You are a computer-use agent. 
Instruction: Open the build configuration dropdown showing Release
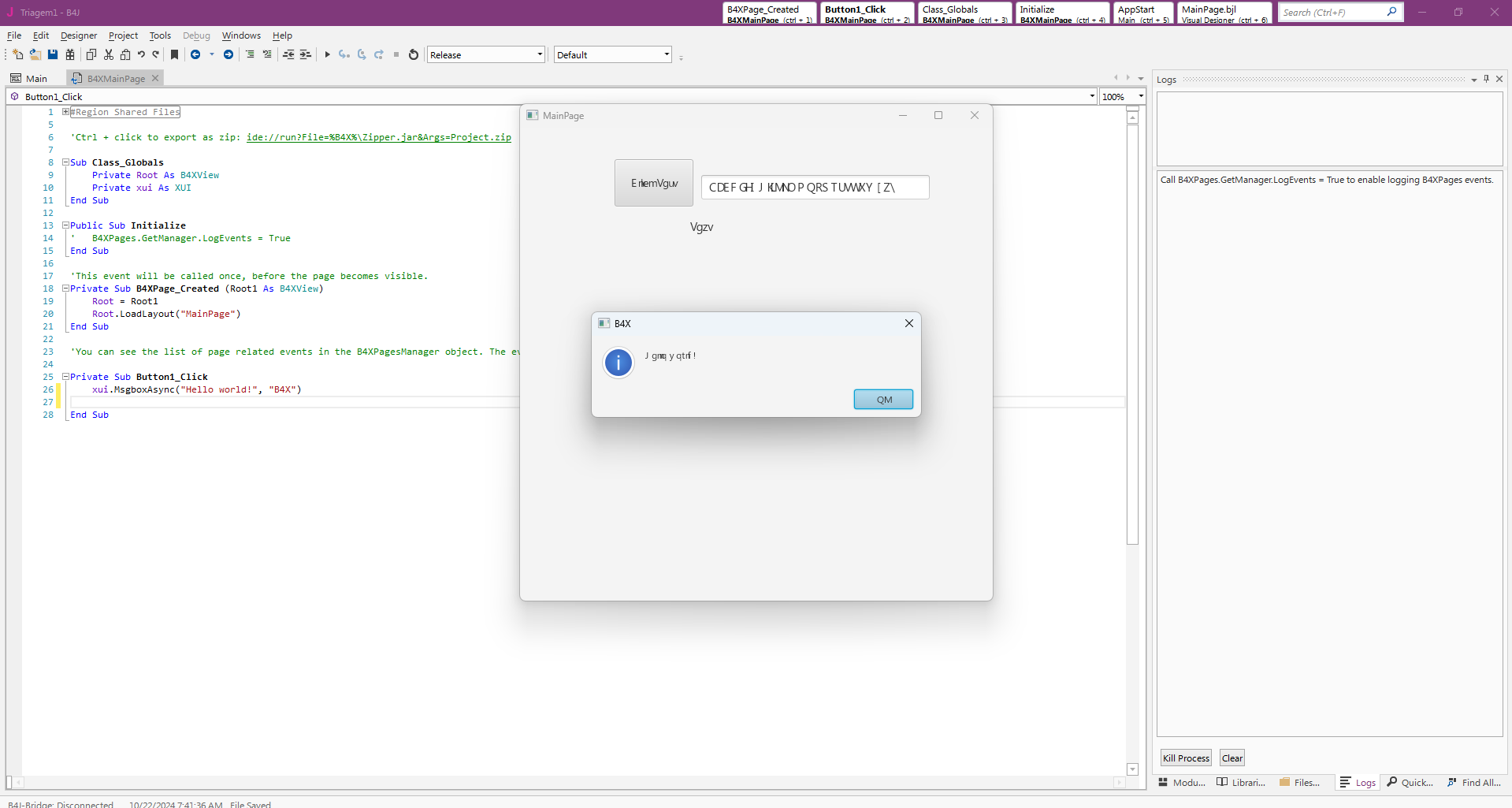click(486, 54)
